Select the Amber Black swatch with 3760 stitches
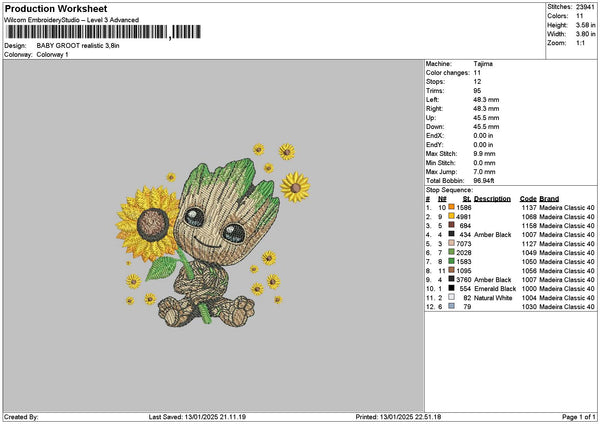This screenshot has height=424, width=600. pos(452,279)
